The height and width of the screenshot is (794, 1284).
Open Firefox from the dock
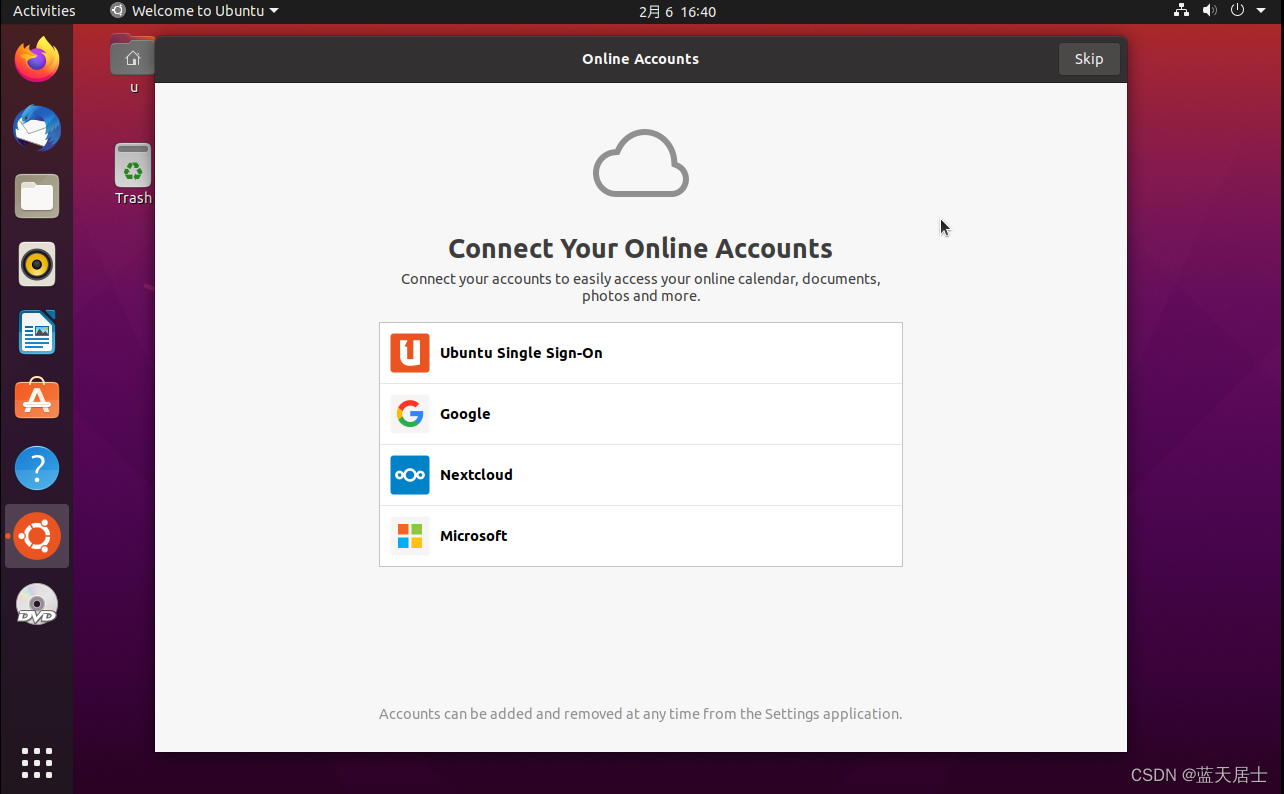[36, 60]
